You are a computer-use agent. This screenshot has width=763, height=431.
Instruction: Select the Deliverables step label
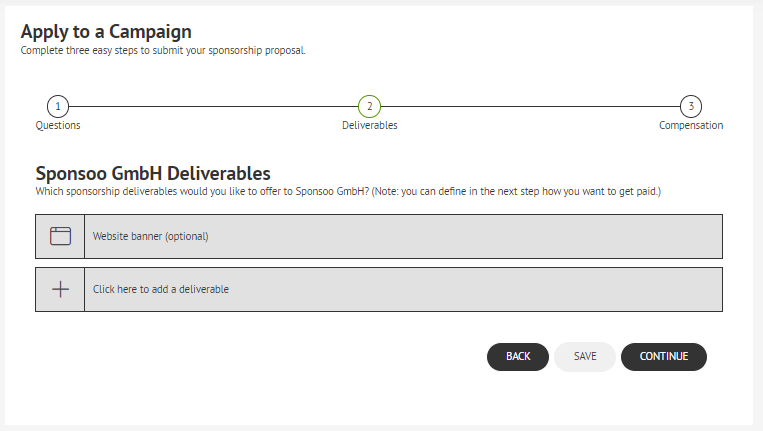pyautogui.click(x=369, y=126)
